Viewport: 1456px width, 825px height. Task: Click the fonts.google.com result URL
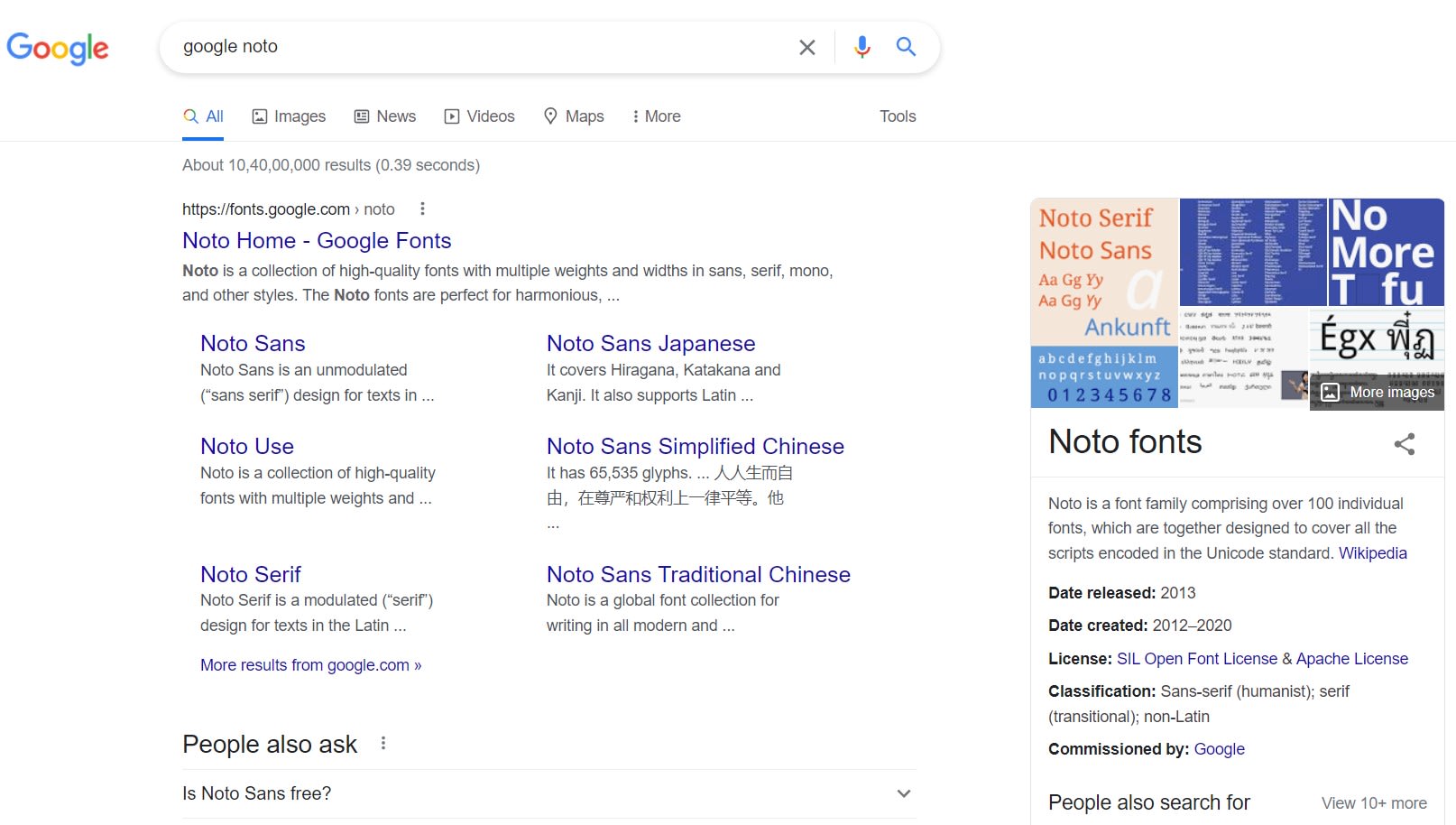click(x=289, y=209)
